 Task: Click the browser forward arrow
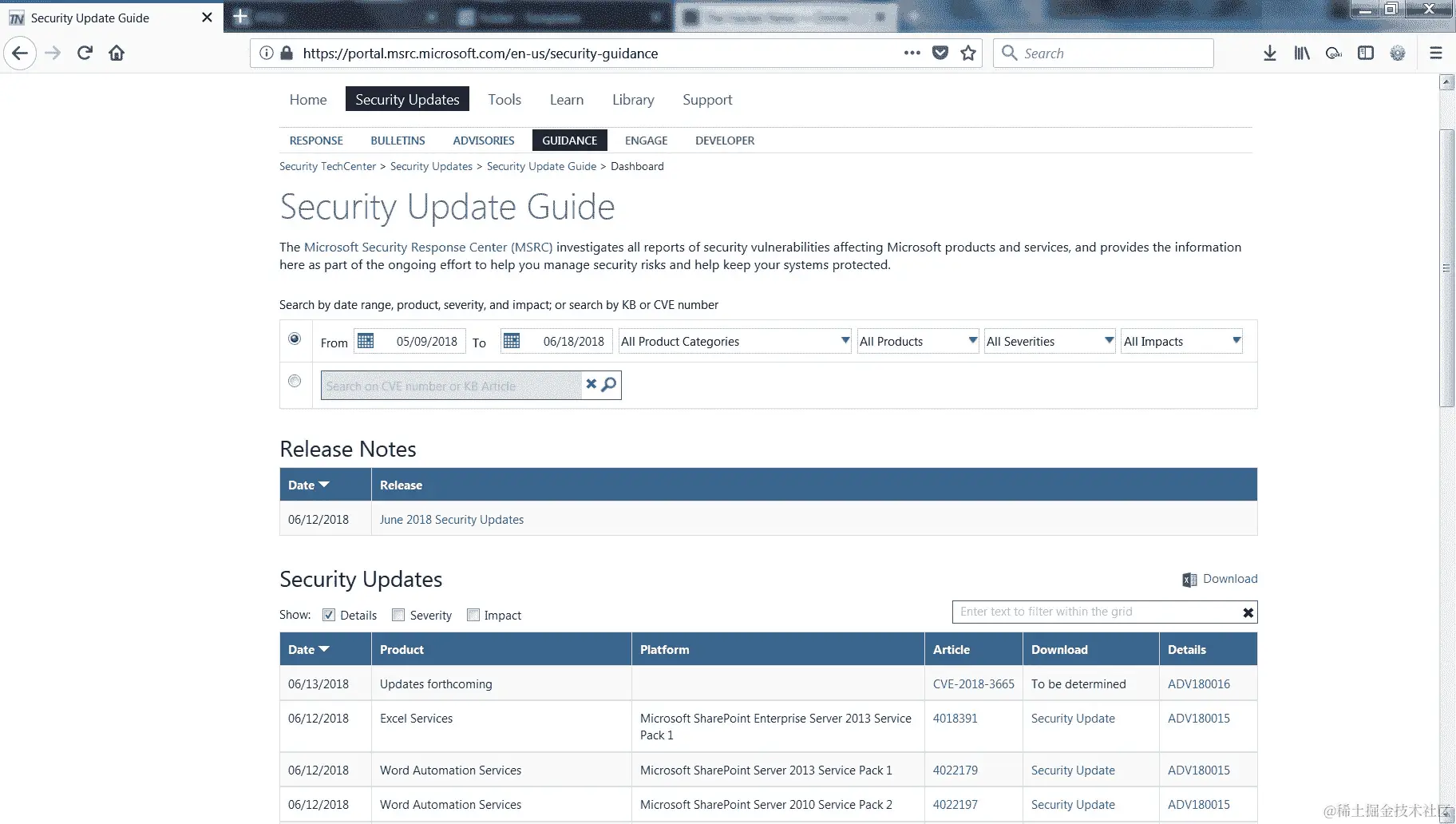(53, 53)
